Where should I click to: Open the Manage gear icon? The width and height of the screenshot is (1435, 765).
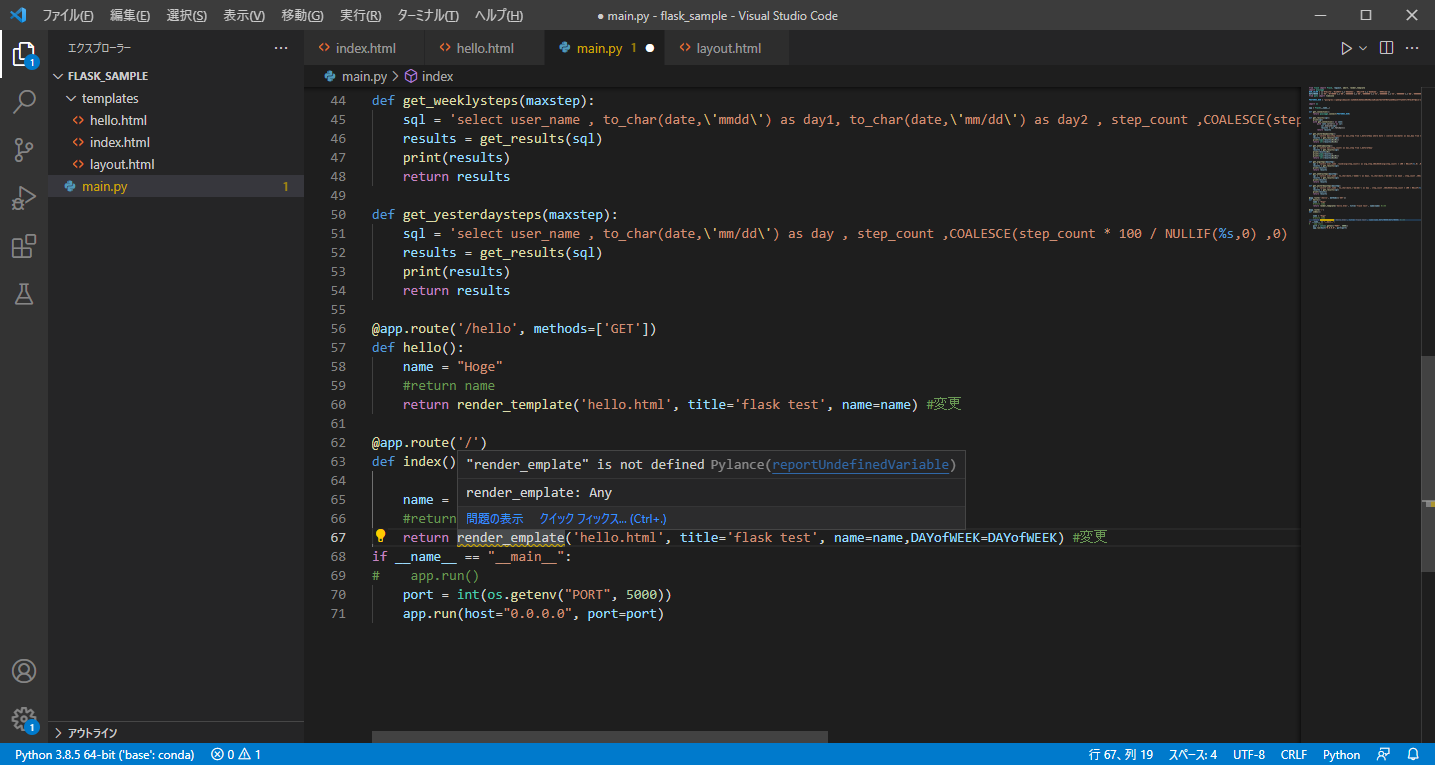24,718
